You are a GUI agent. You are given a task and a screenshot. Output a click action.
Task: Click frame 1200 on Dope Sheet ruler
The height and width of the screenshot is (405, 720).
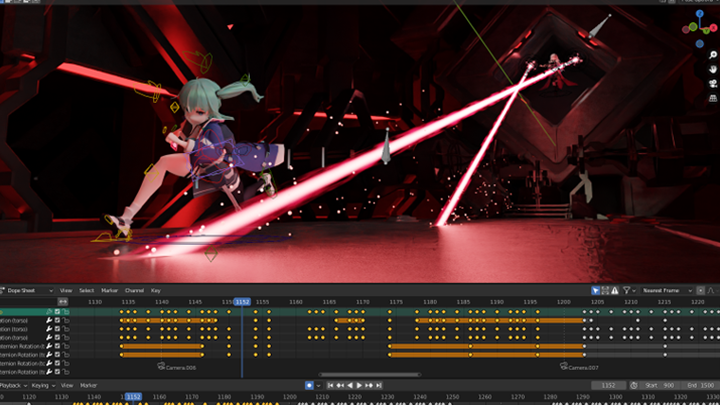(563, 302)
